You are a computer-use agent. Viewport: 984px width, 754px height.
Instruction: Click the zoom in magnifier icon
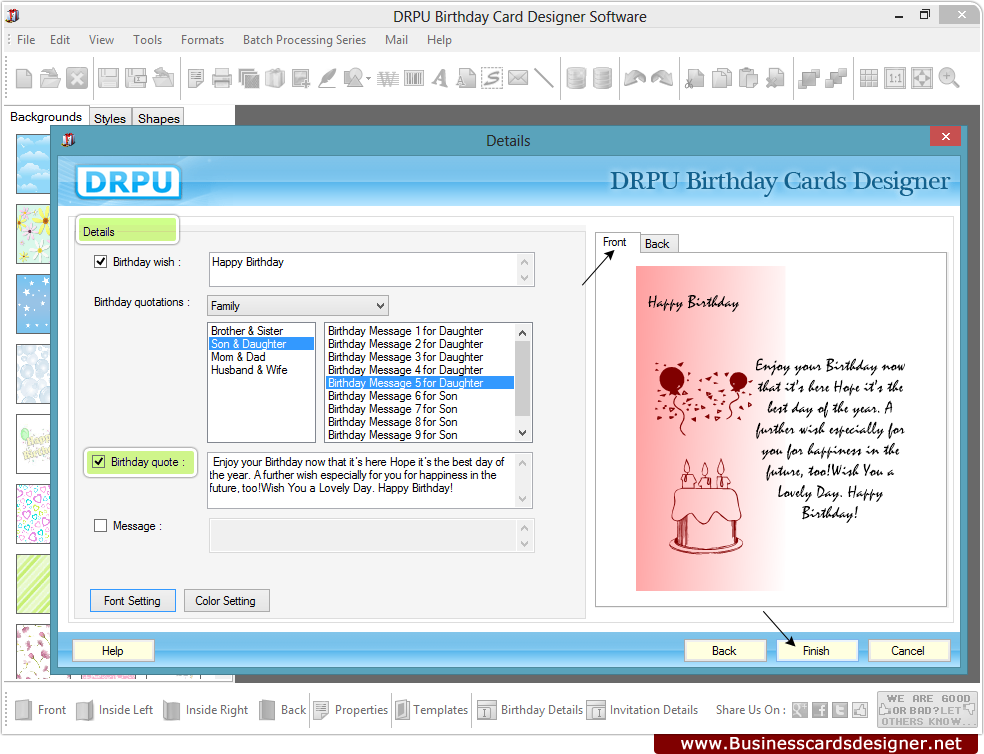click(x=948, y=78)
